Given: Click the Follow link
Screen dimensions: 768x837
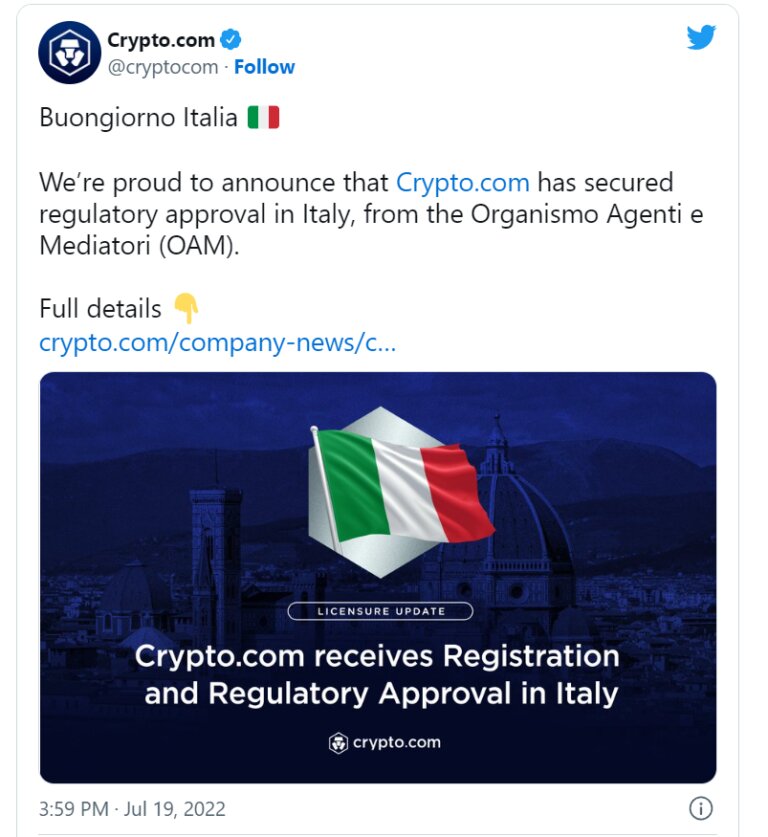Looking at the screenshot, I should click(263, 66).
